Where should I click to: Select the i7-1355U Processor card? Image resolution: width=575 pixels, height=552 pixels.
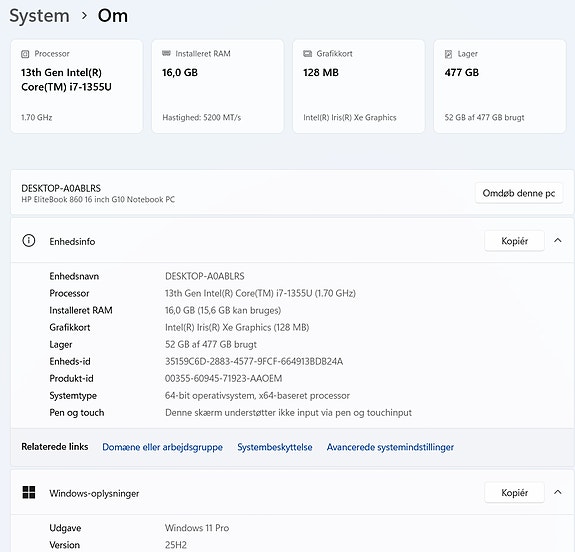(x=77, y=86)
